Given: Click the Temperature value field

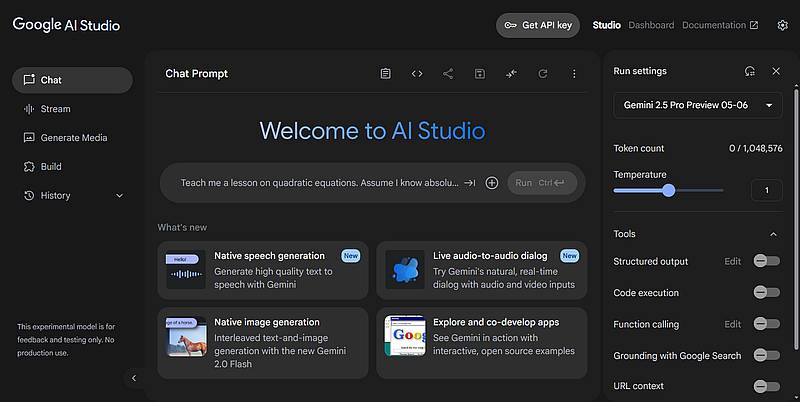Looking at the screenshot, I should pos(766,190).
